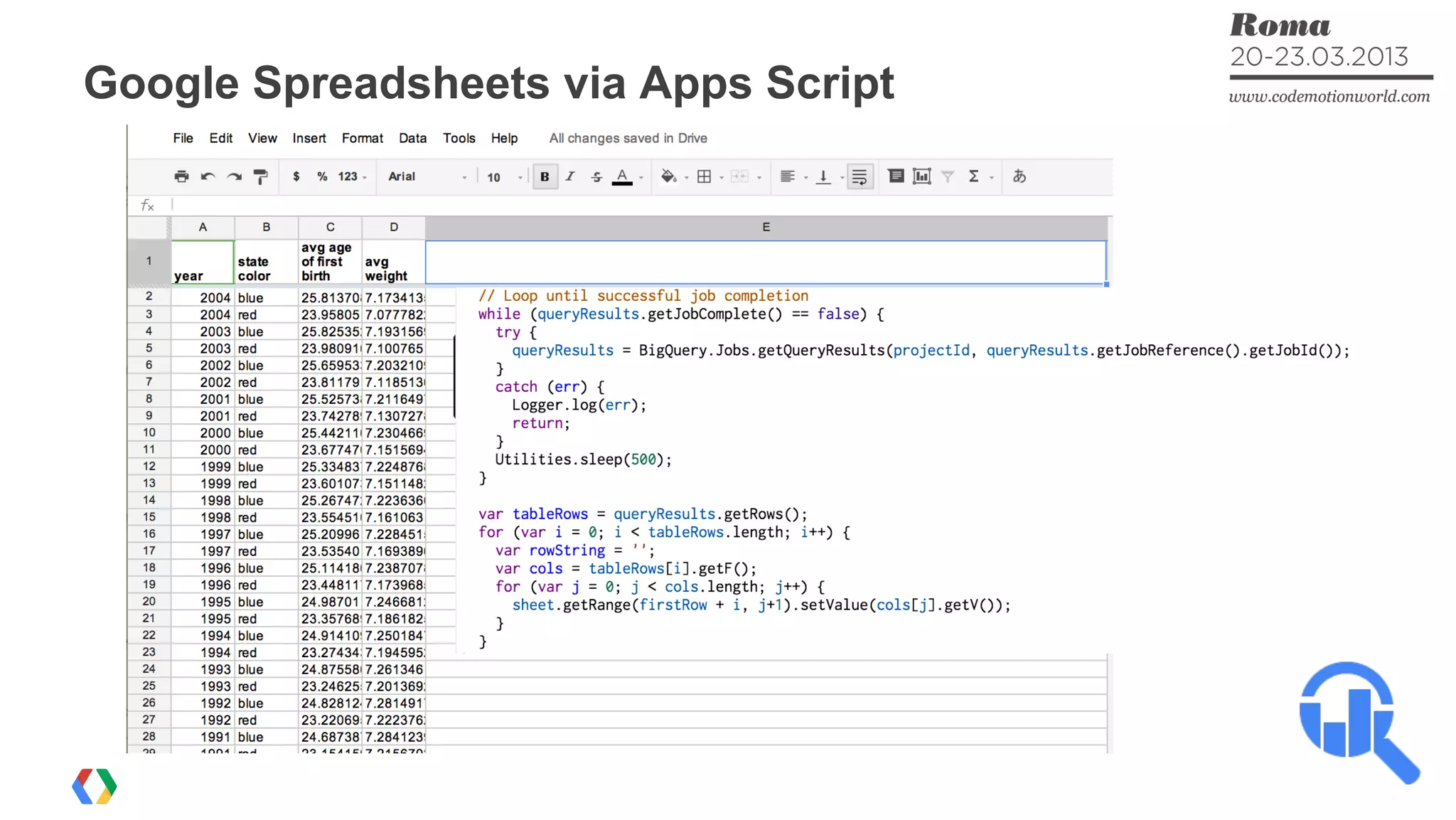
Task: Click the 'year' header cell
Action: pyautogui.click(x=203, y=262)
